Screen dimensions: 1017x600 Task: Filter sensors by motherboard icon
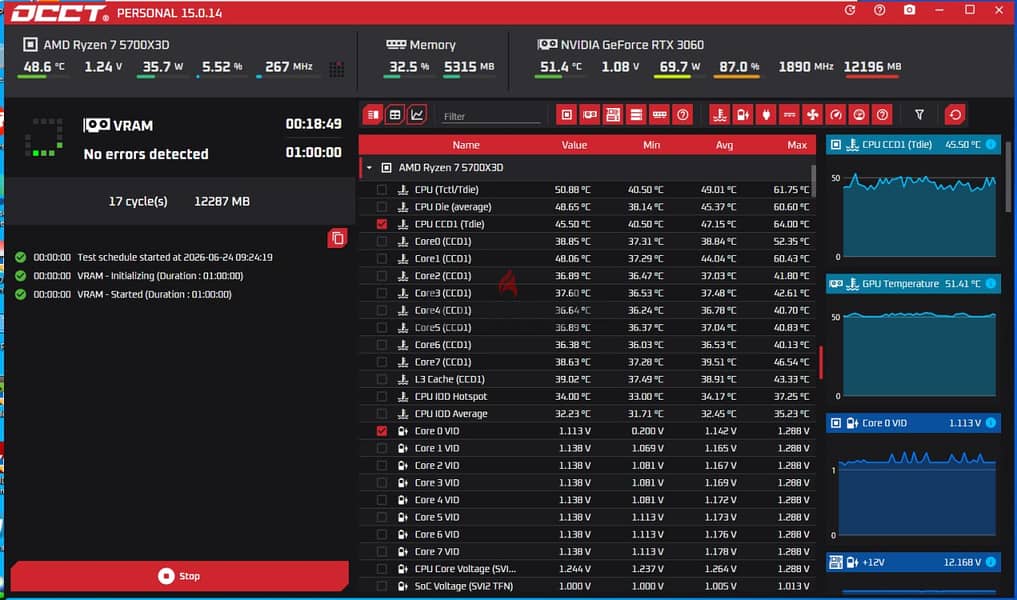coord(613,115)
